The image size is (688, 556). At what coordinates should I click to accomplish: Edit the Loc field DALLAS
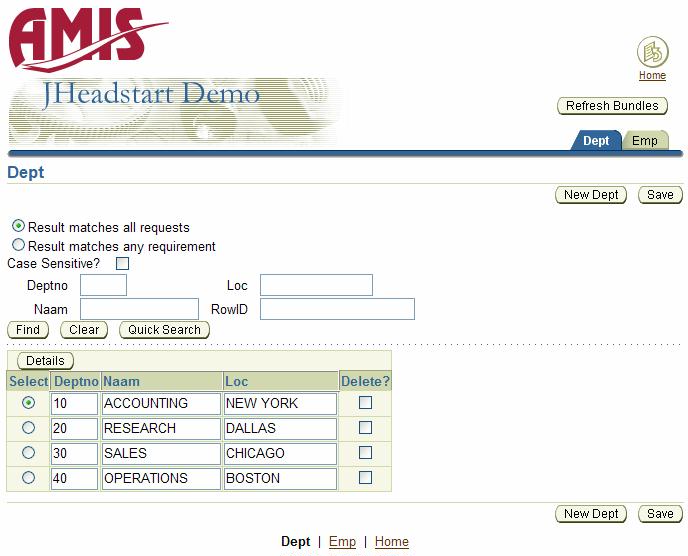coord(280,429)
